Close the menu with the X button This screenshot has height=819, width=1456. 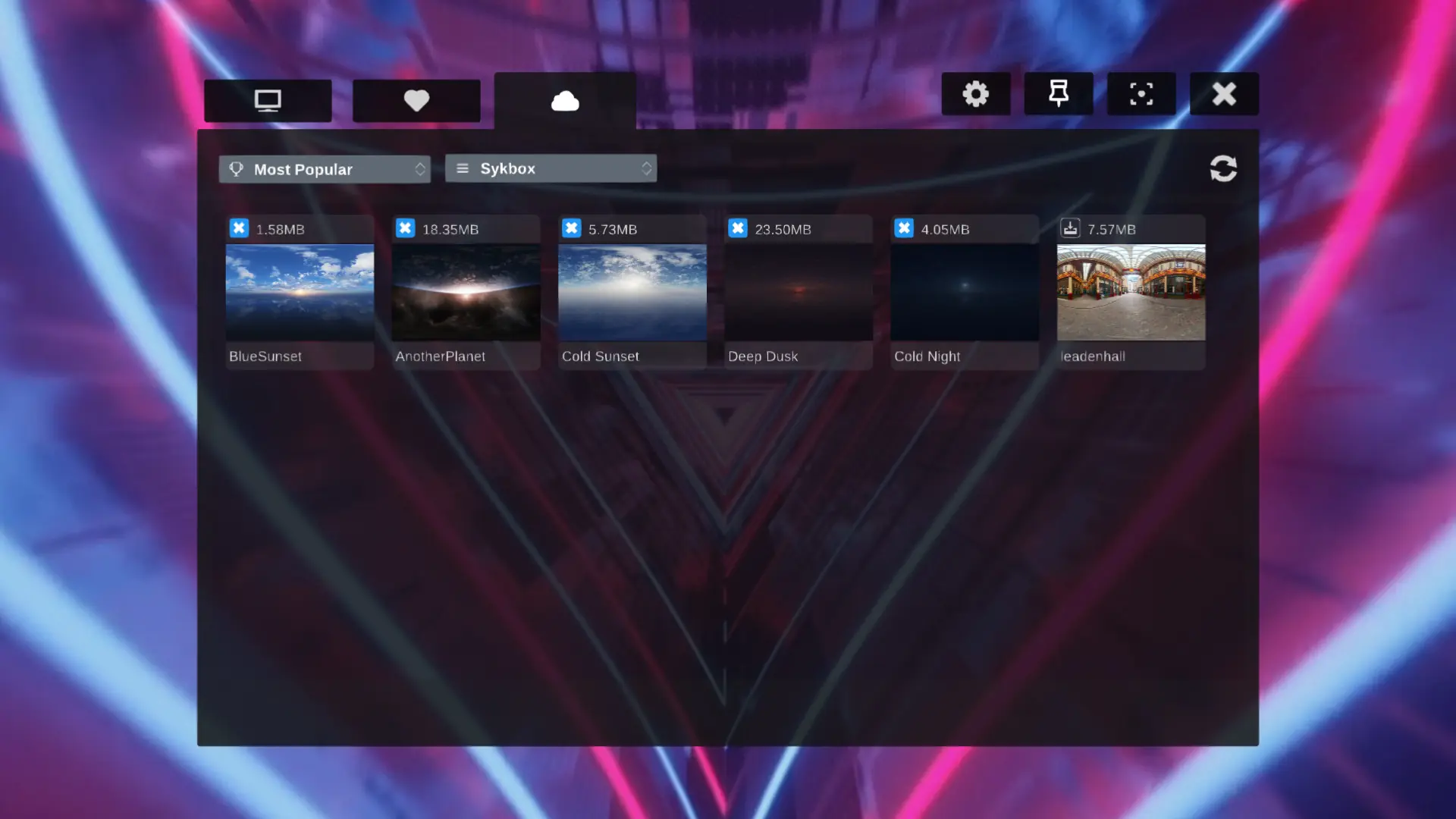click(1224, 93)
